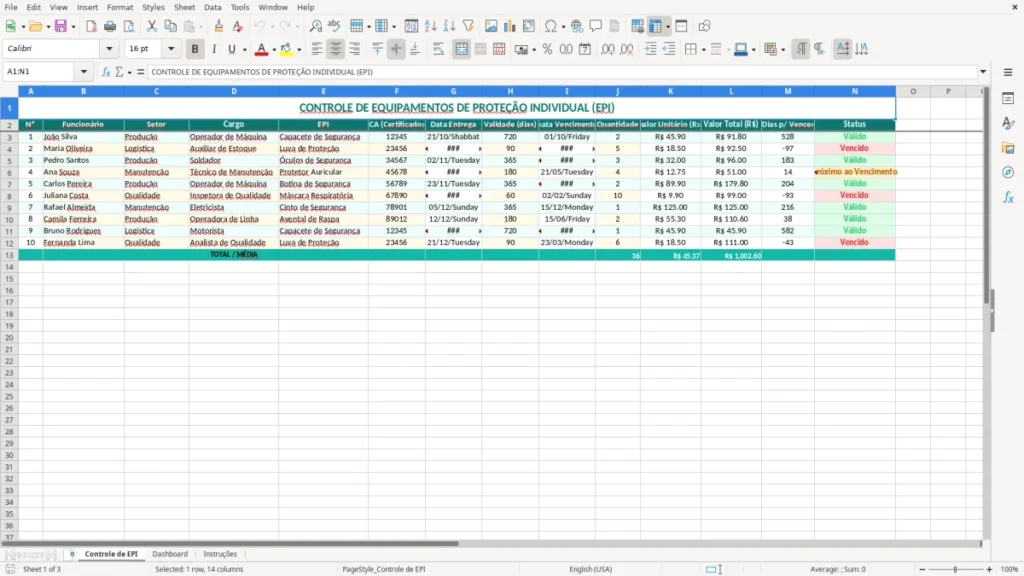Toggle Underline formatting

[231, 49]
